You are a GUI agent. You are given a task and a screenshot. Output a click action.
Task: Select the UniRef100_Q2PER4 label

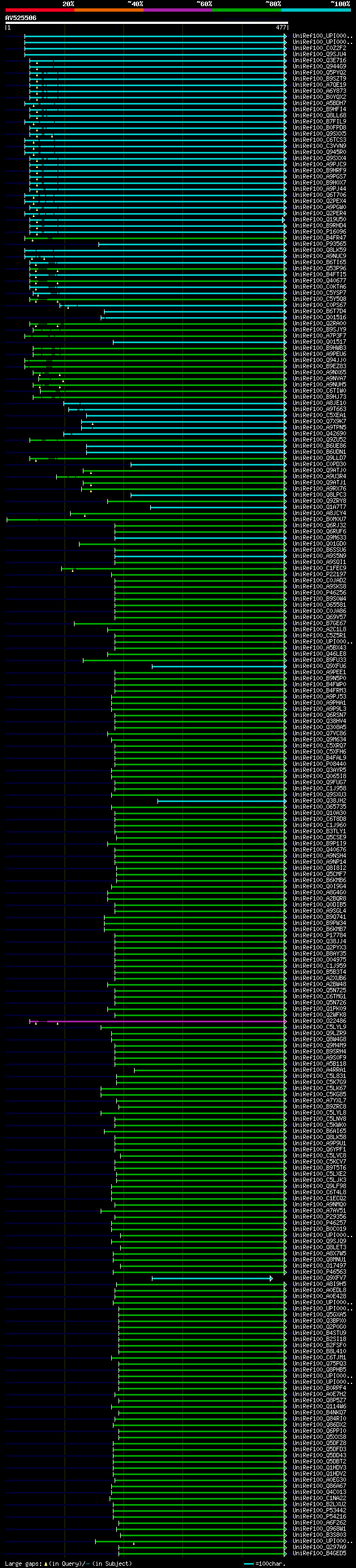319,213
